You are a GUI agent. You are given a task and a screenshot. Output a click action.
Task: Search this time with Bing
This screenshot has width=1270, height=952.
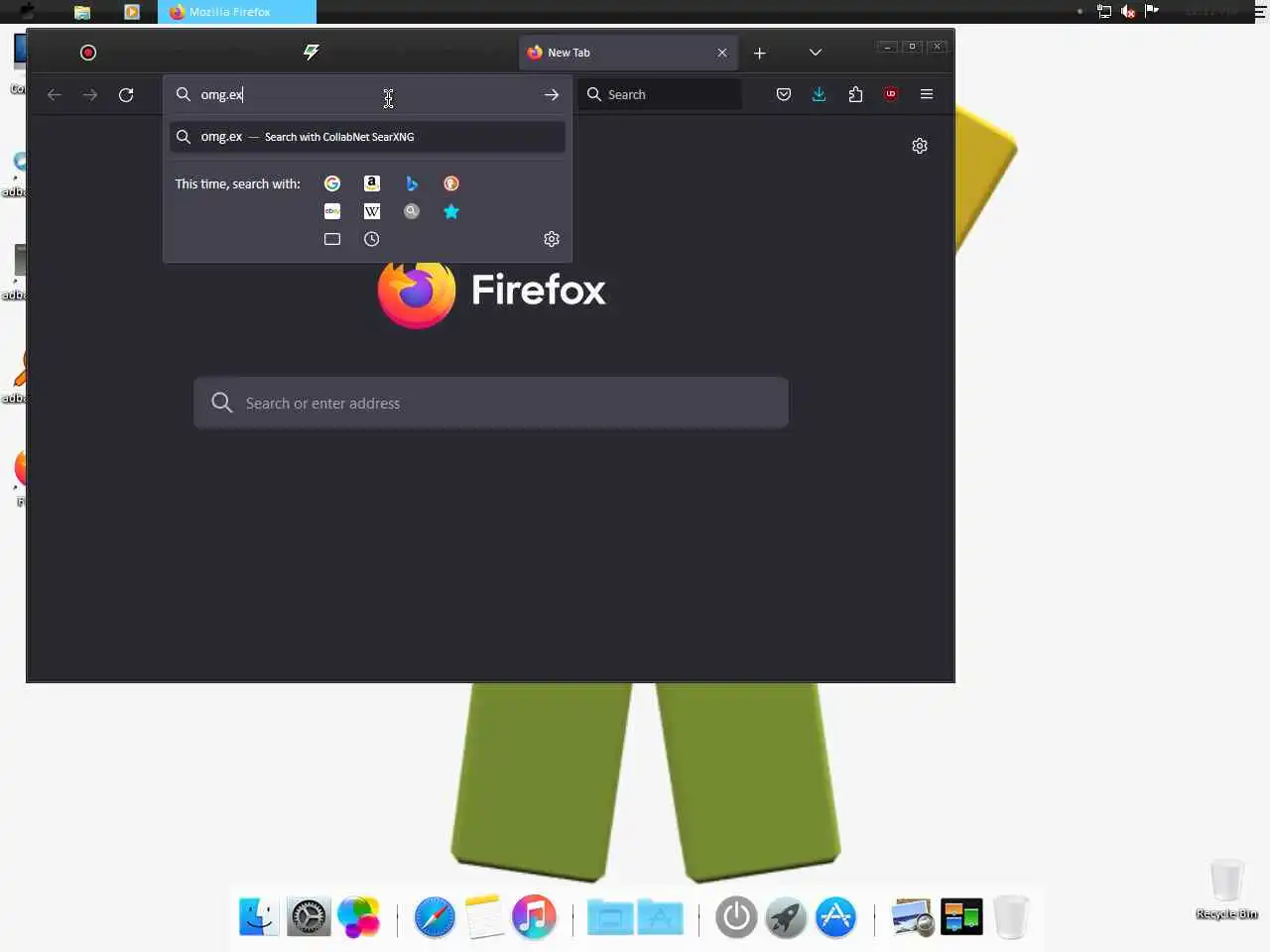pyautogui.click(x=412, y=183)
